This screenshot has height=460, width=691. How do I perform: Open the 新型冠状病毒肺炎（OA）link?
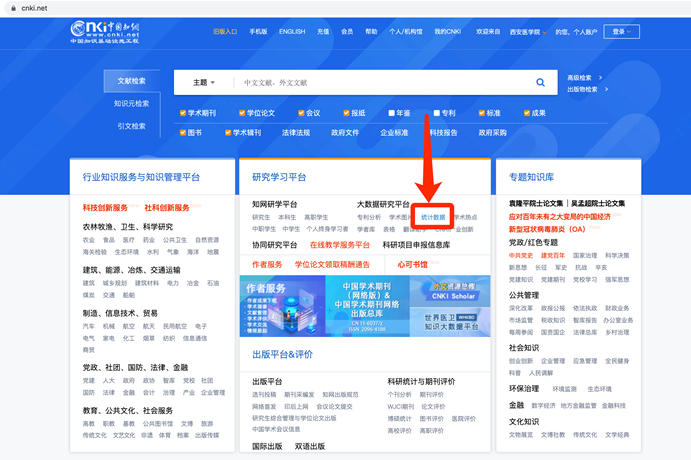coord(547,229)
